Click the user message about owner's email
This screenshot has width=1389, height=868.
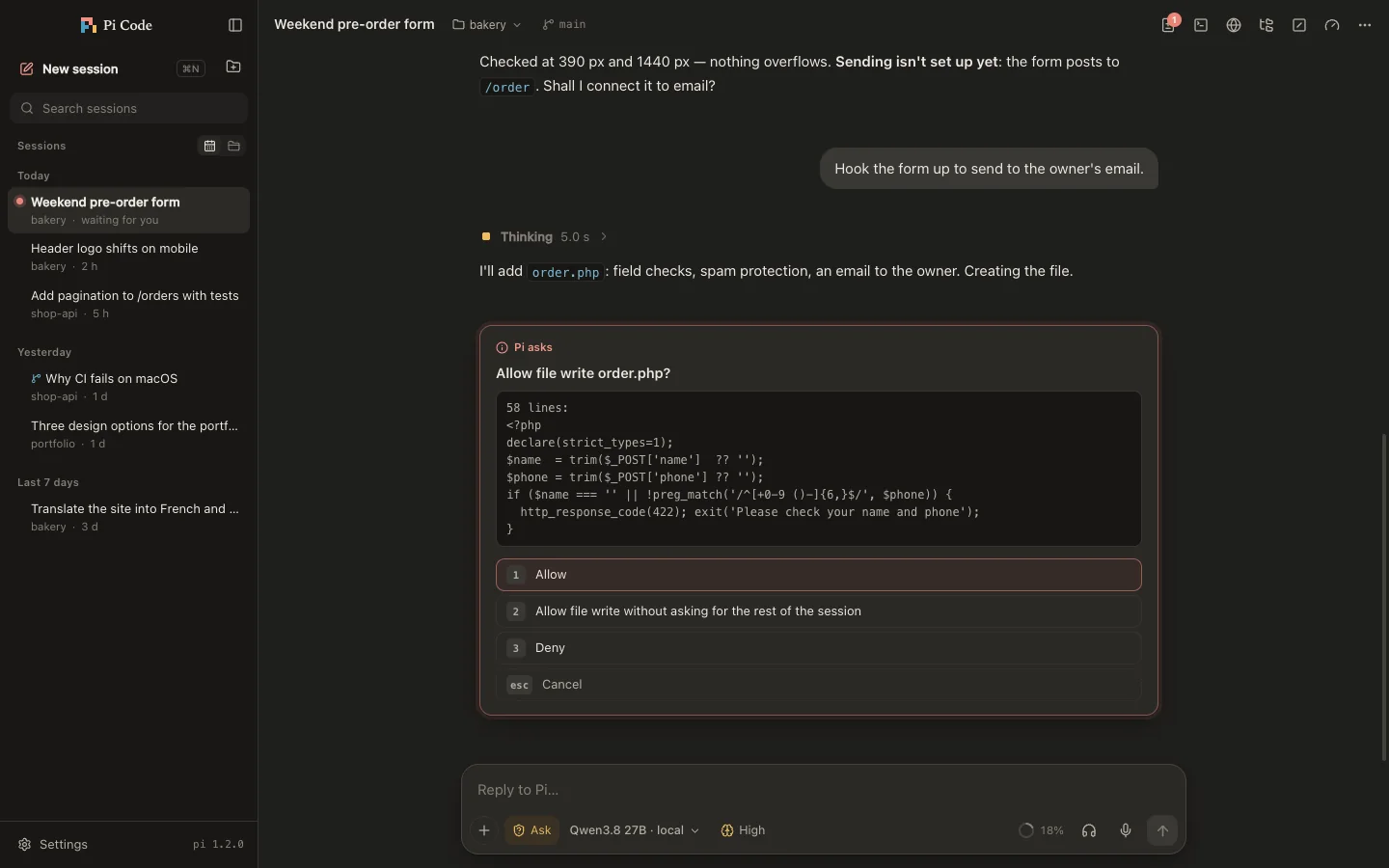[x=989, y=169]
